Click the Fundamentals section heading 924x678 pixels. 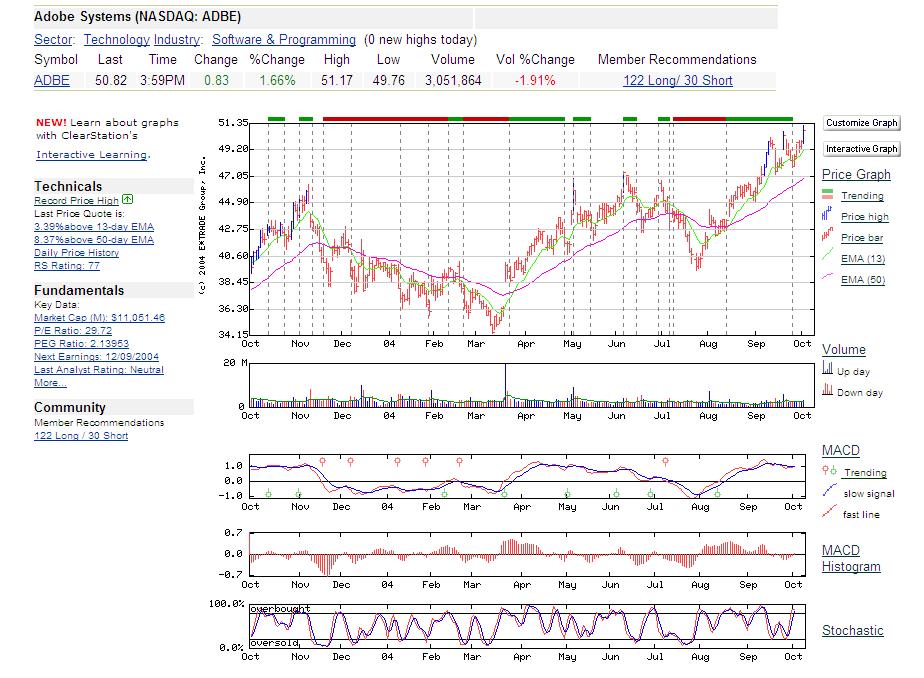(79, 290)
